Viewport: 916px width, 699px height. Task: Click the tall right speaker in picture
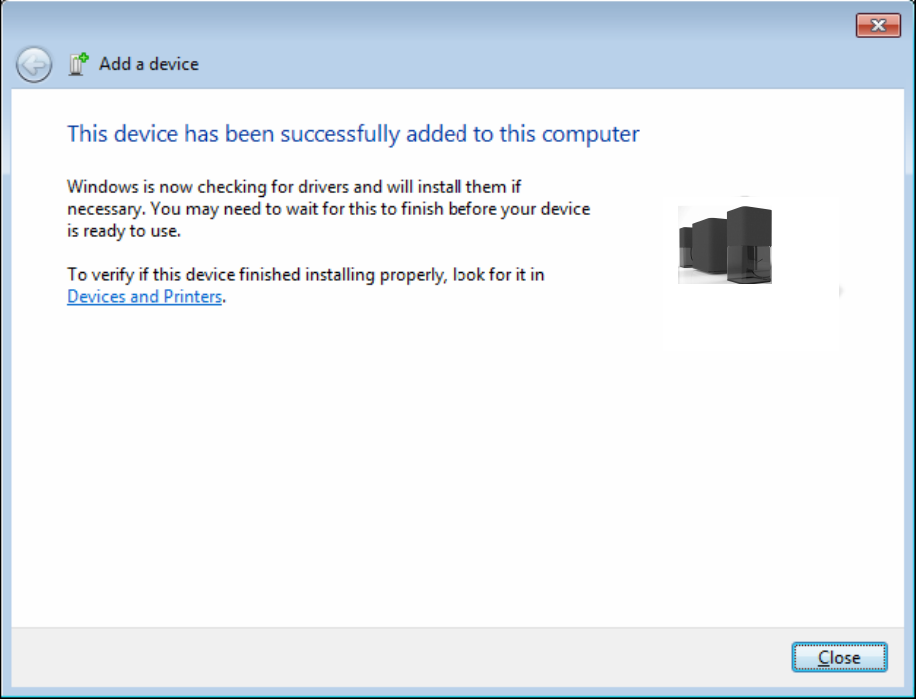click(x=748, y=243)
